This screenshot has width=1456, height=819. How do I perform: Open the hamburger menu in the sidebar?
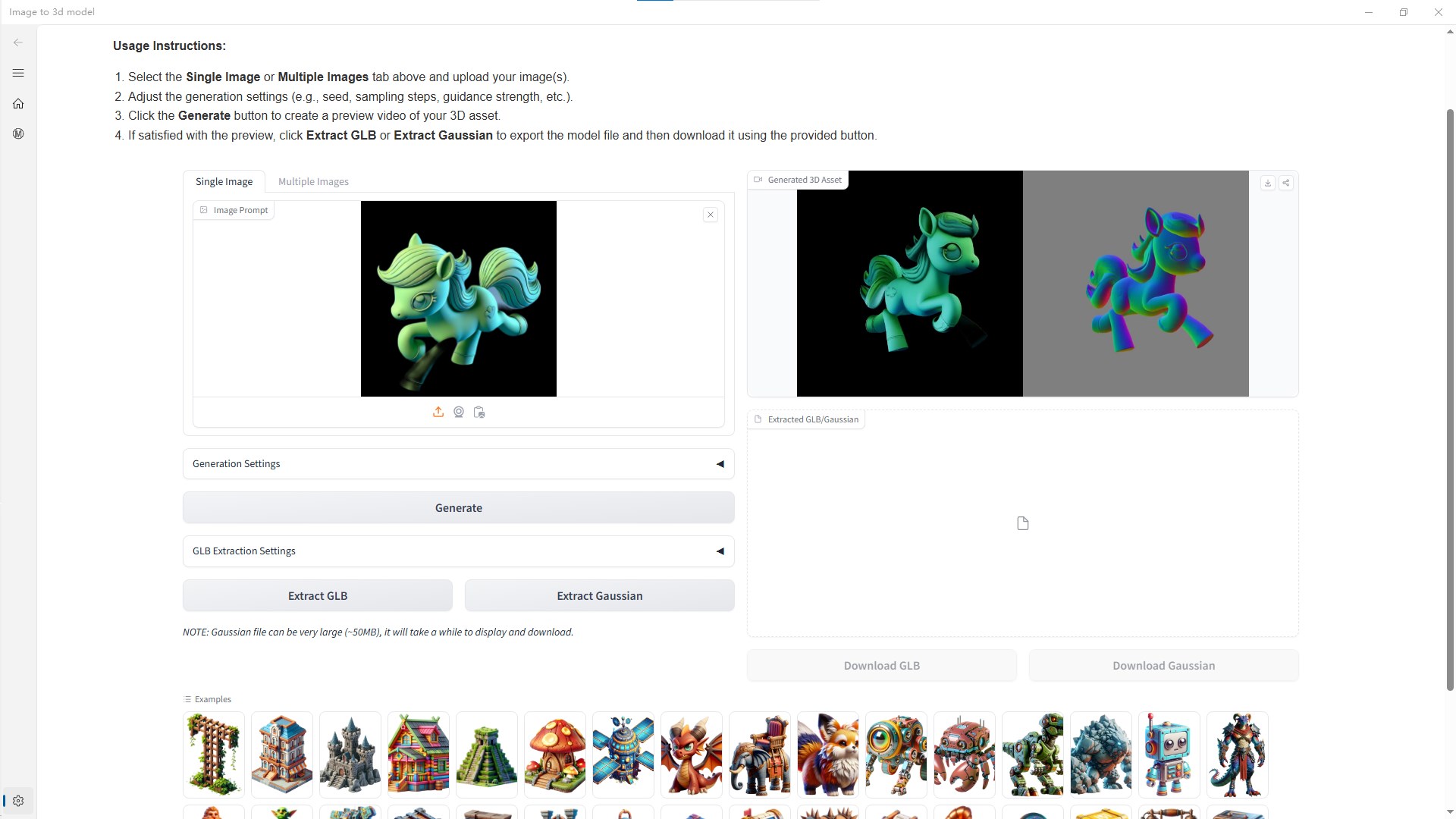[x=18, y=73]
